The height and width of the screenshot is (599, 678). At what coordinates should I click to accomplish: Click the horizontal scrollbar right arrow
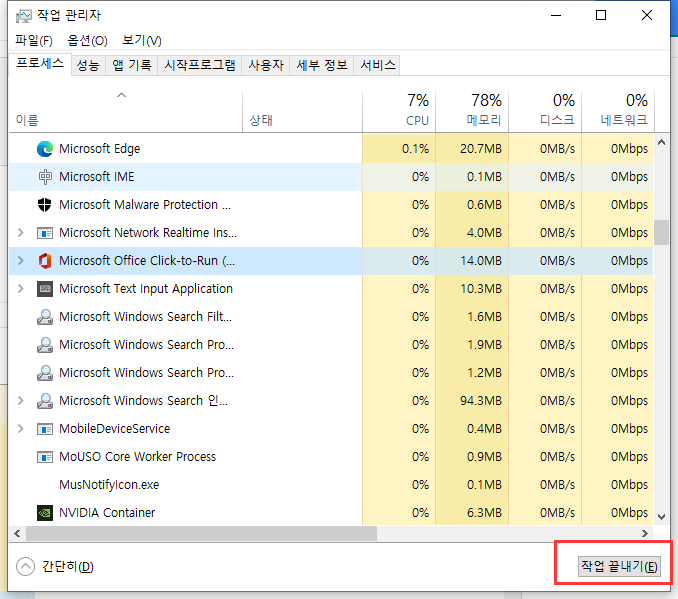coord(645,534)
